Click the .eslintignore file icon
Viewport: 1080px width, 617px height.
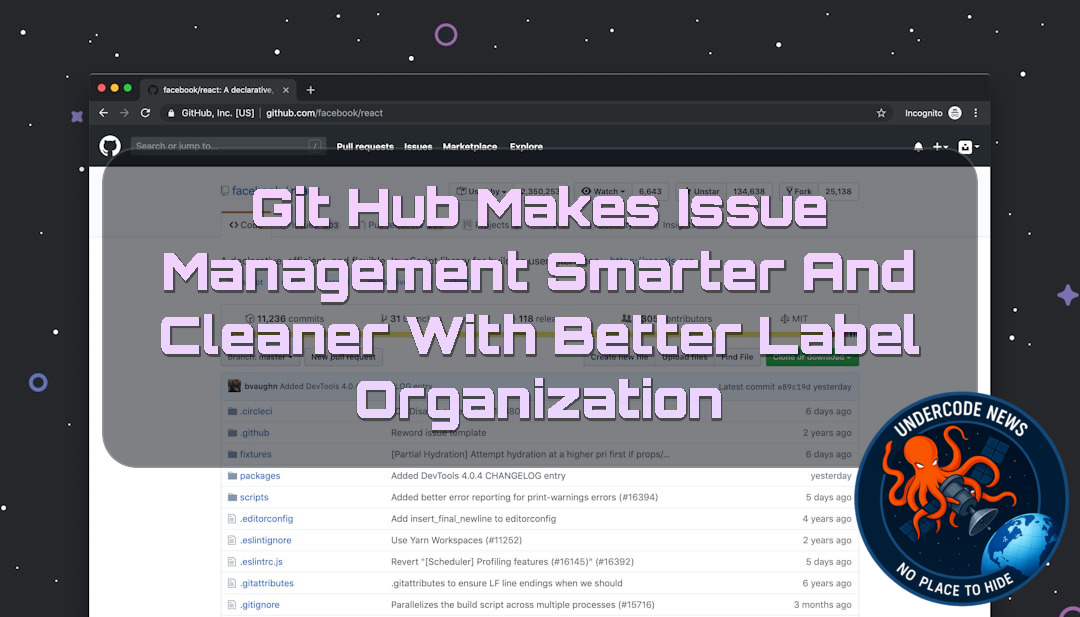click(x=232, y=541)
